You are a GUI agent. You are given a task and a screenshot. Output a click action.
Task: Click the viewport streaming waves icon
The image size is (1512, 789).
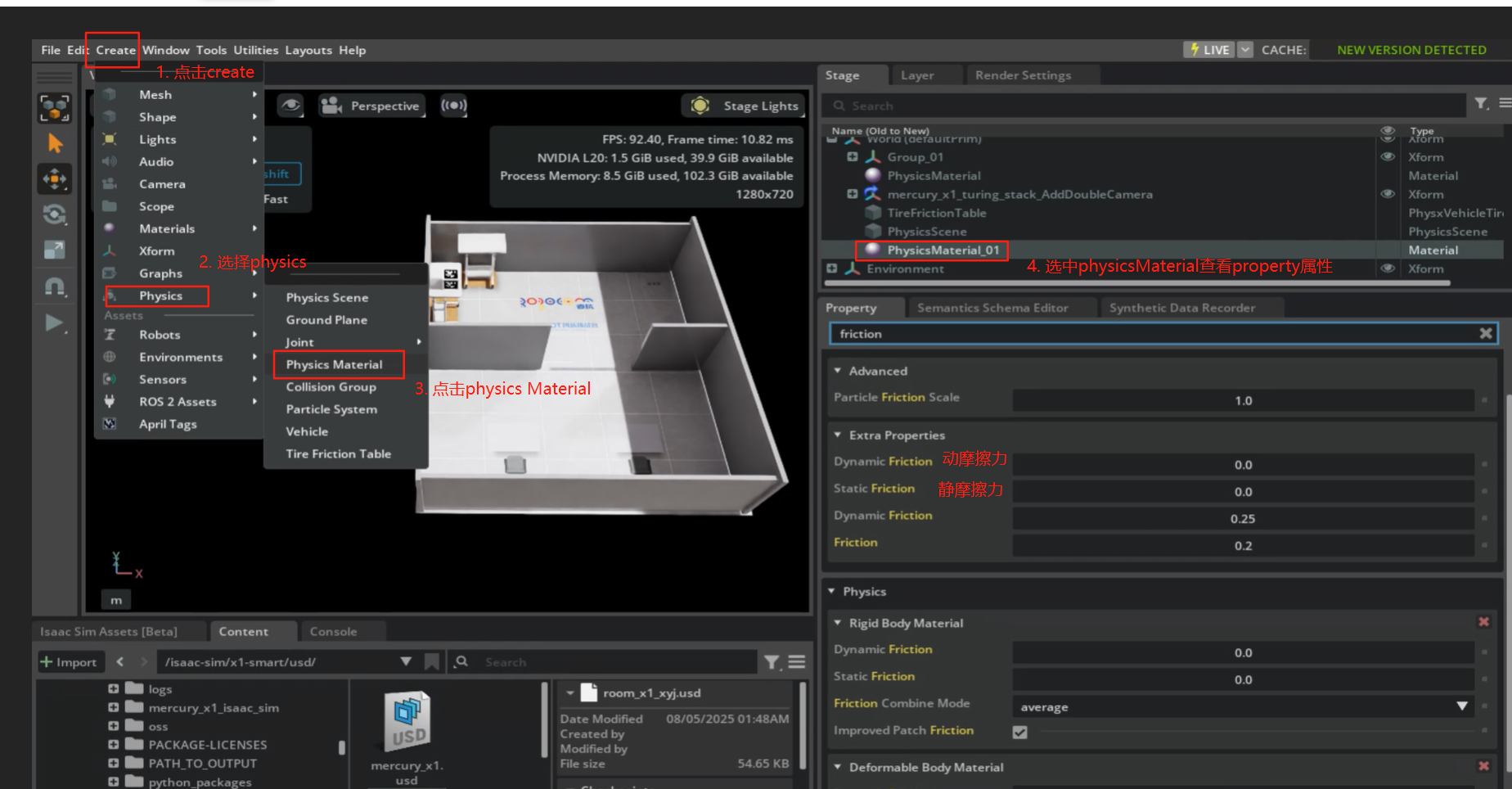coord(454,106)
